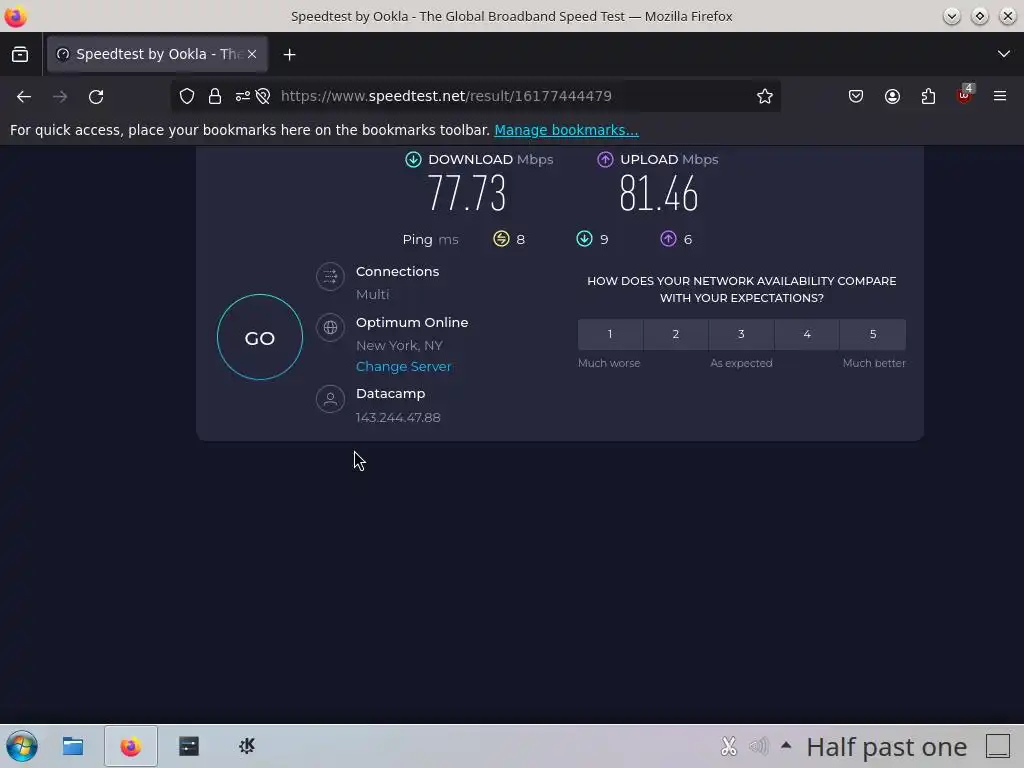Screen dimensions: 1024x768
Task: Click the show desktop button
Action: pos(998,746)
